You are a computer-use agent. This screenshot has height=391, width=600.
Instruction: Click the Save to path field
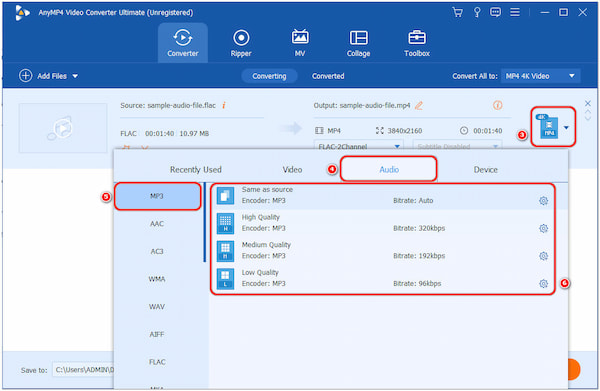pyautogui.click(x=83, y=370)
